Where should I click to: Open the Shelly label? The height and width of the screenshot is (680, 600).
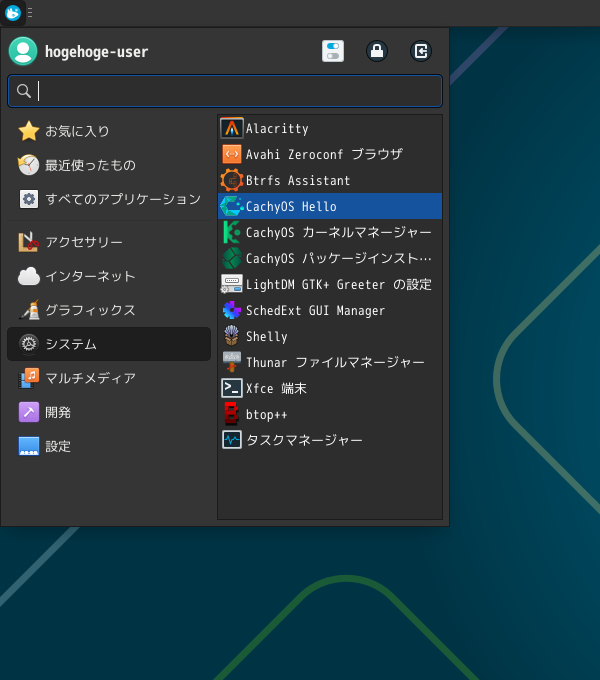click(267, 337)
